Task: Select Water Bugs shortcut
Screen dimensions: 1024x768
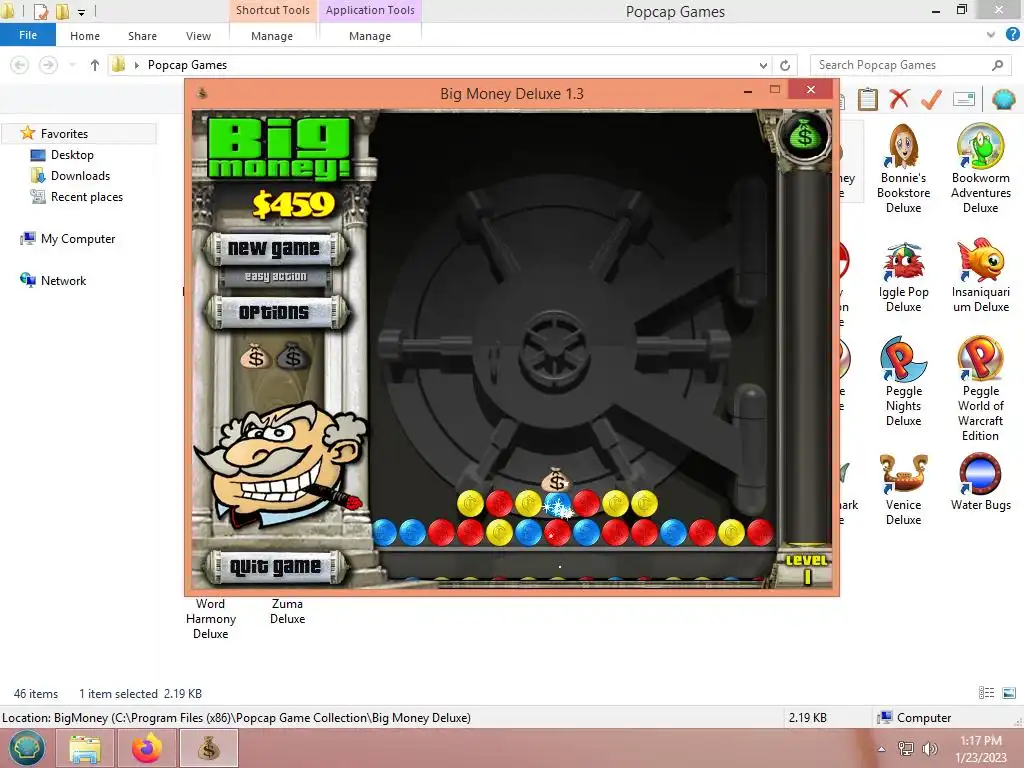Action: pos(980,483)
